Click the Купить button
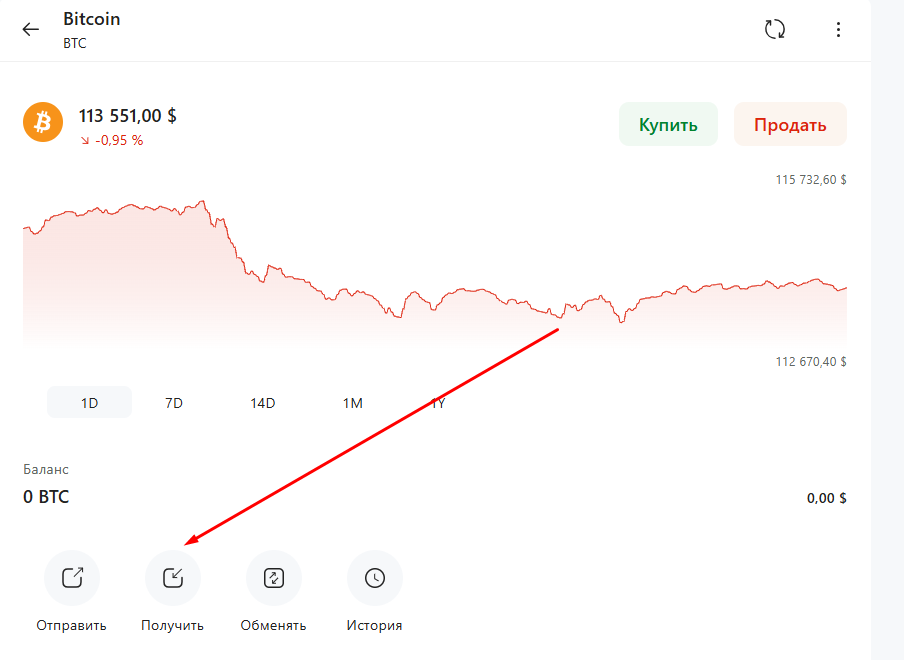This screenshot has width=904, height=660. 668,125
